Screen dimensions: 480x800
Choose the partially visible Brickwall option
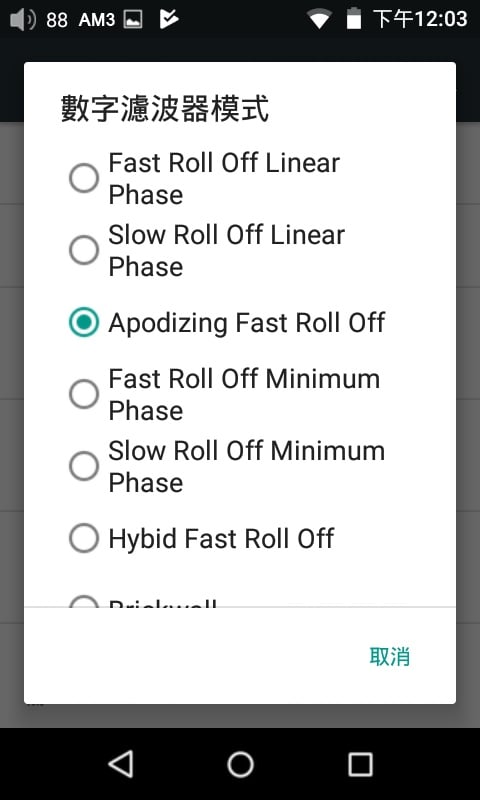pyautogui.click(x=240, y=602)
